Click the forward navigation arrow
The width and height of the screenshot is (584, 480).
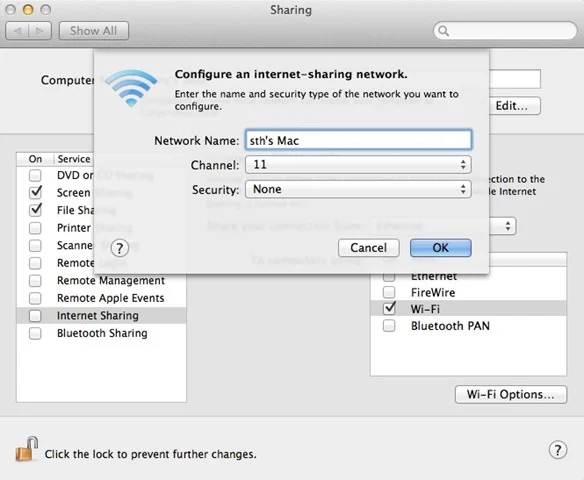tap(40, 31)
